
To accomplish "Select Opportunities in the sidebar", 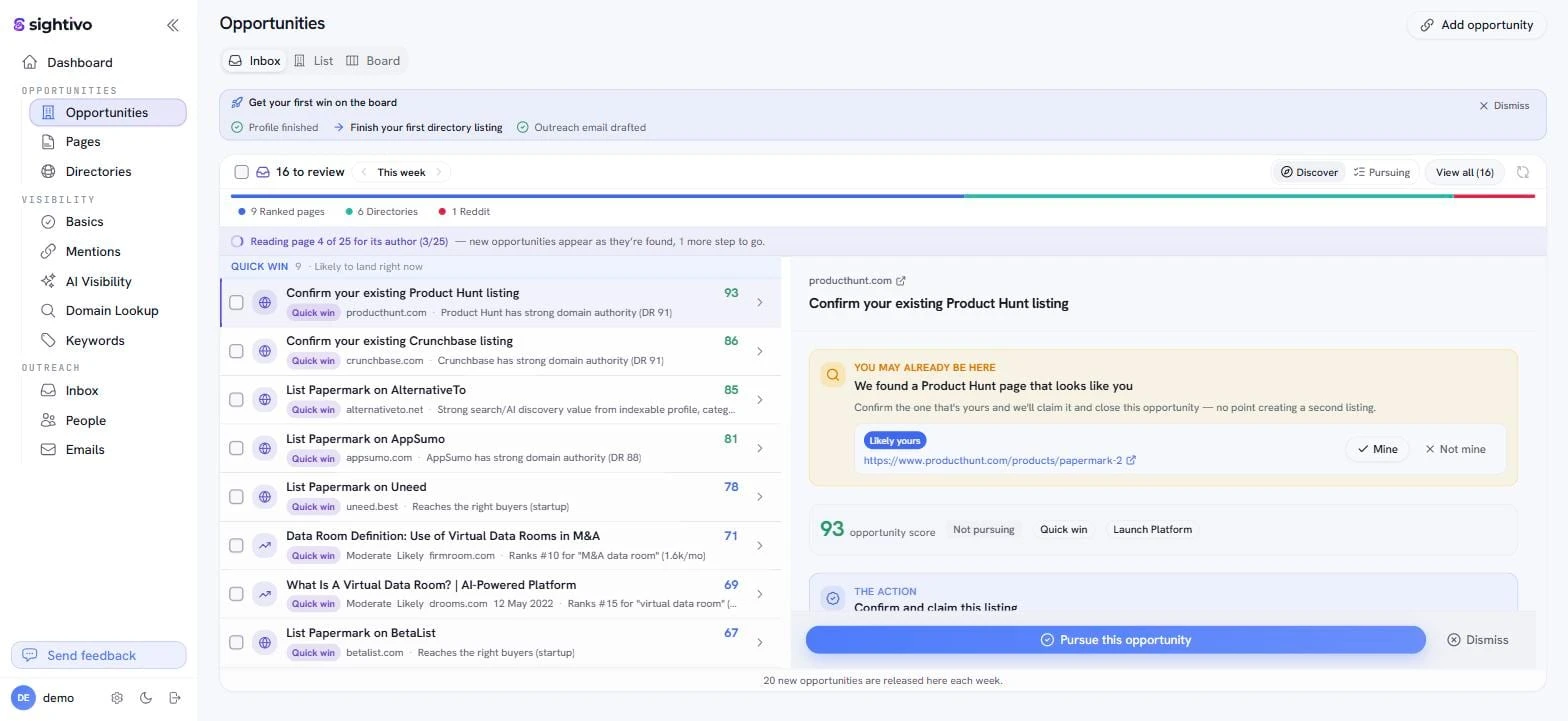I will (107, 112).
